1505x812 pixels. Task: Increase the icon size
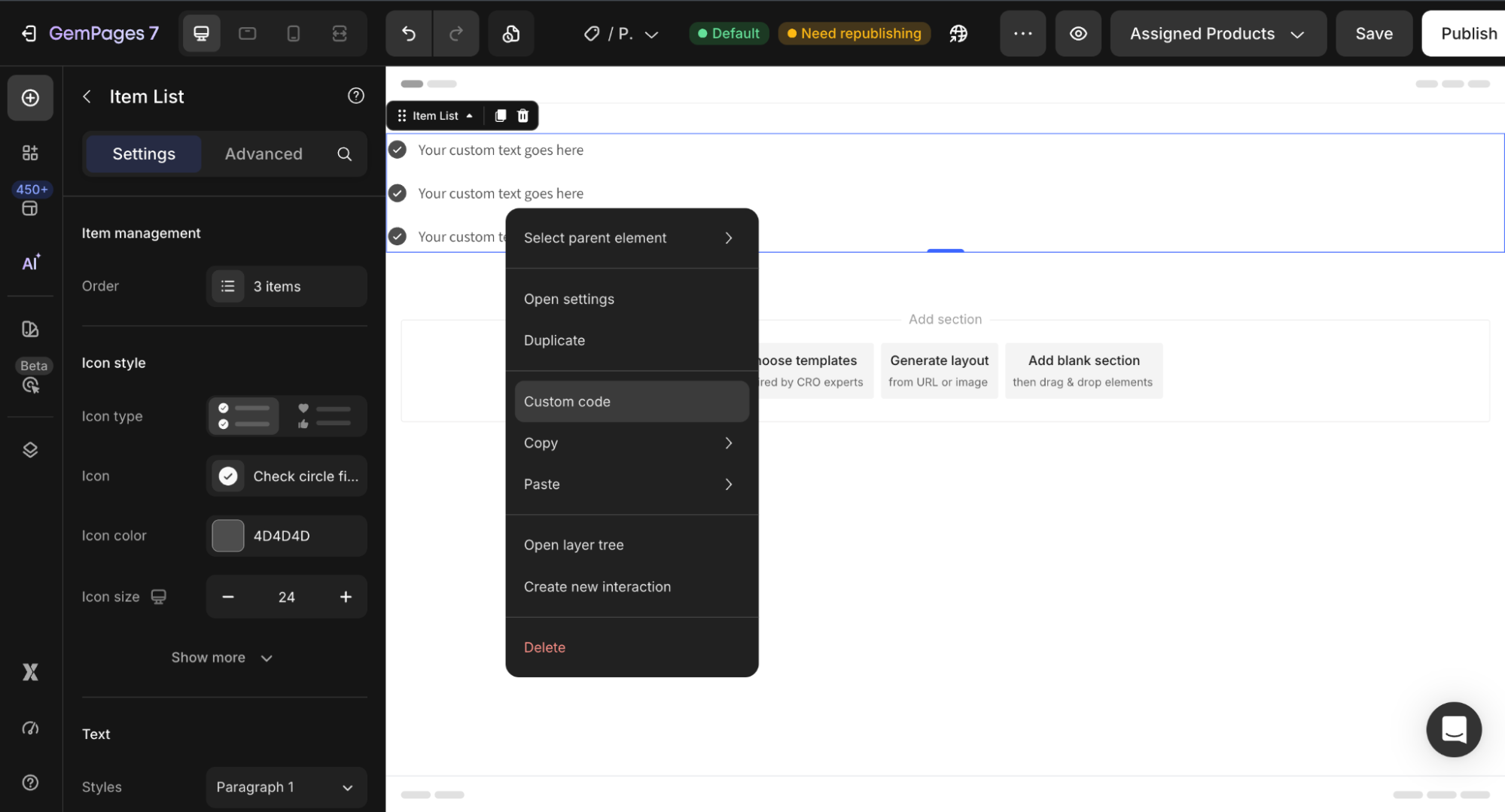point(346,597)
